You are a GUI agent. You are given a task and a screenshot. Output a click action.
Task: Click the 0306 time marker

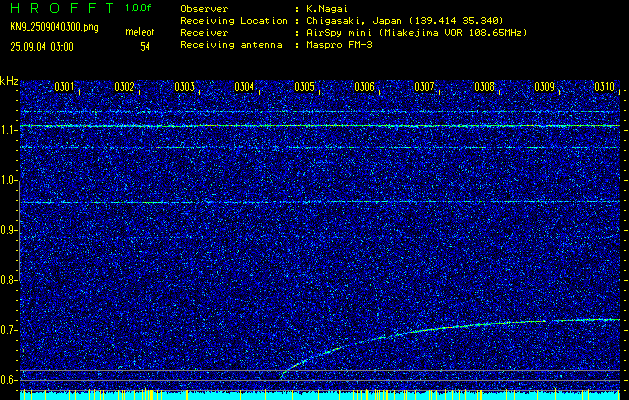pos(364,87)
